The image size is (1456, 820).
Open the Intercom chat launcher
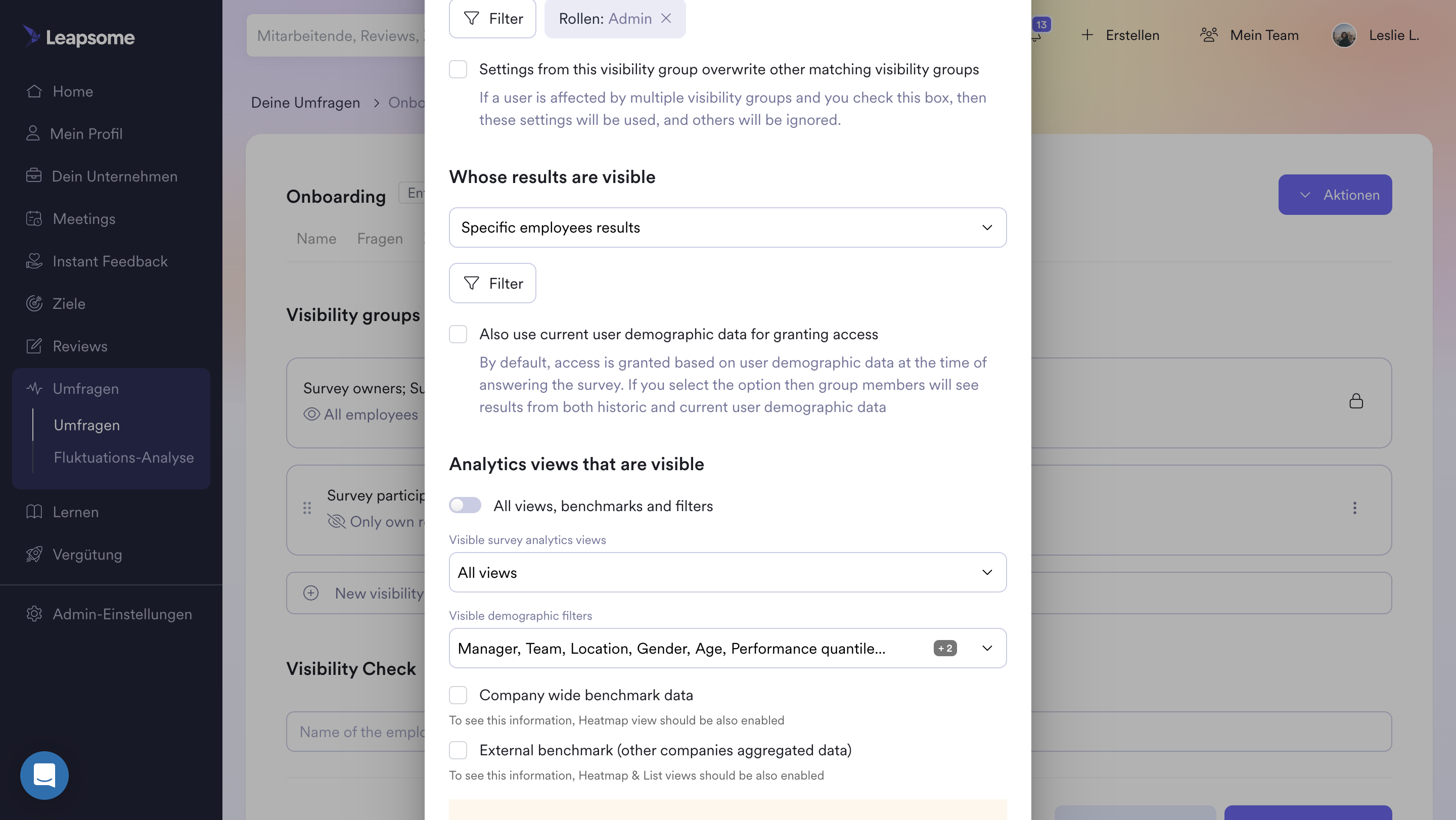coord(44,775)
